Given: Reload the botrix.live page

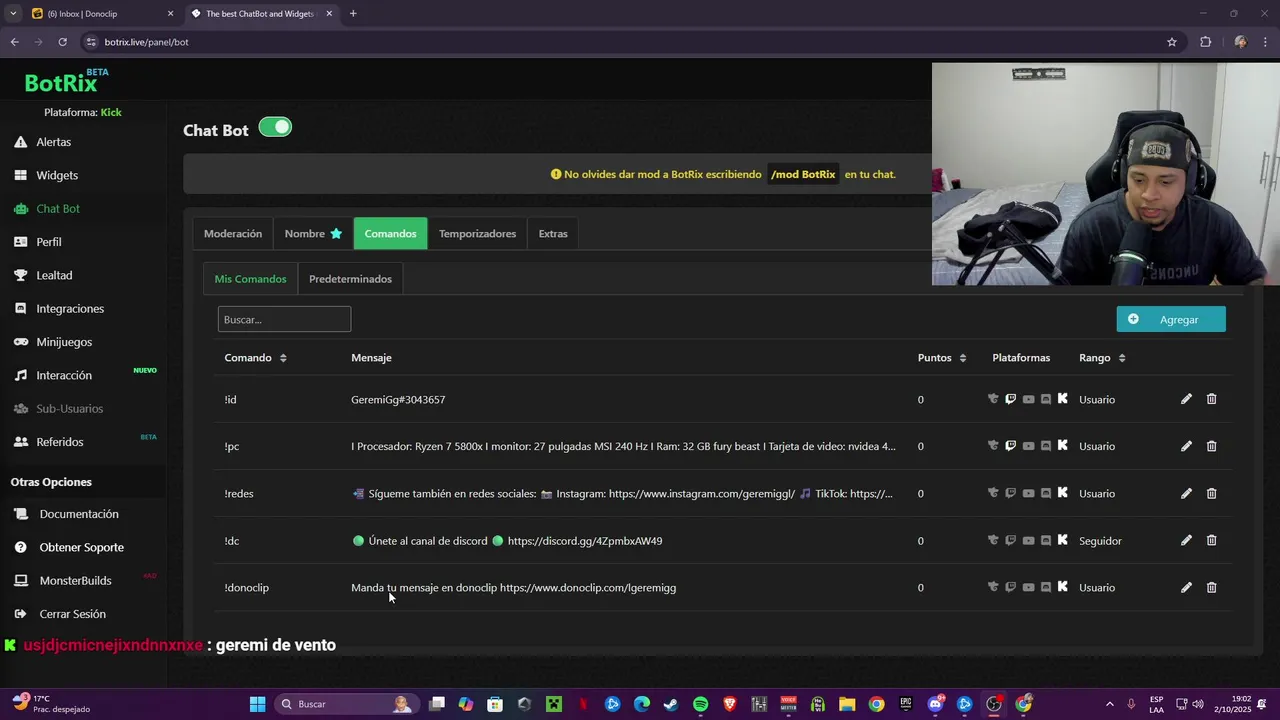Looking at the screenshot, I should (62, 42).
